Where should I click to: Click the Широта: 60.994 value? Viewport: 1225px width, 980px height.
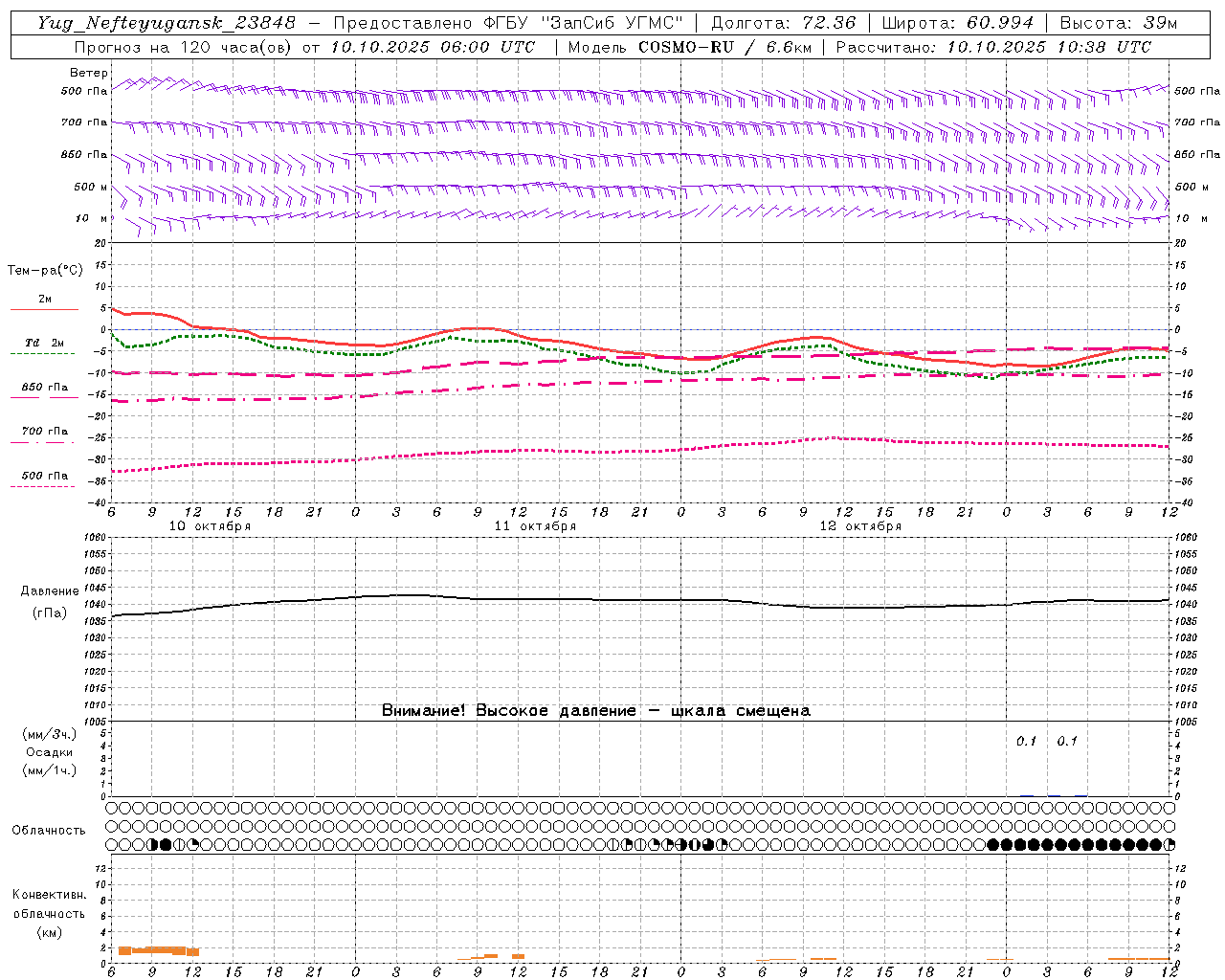pyautogui.click(x=958, y=23)
